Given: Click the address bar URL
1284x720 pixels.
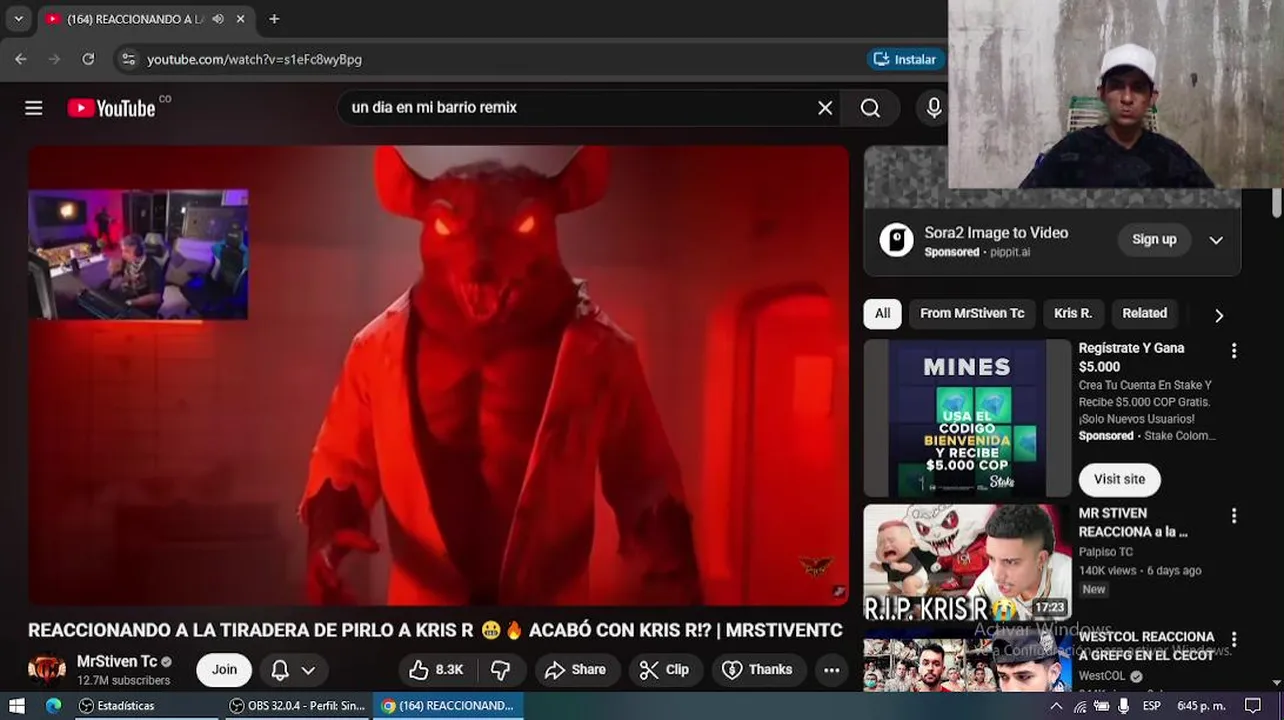Looking at the screenshot, I should pyautogui.click(x=254, y=59).
